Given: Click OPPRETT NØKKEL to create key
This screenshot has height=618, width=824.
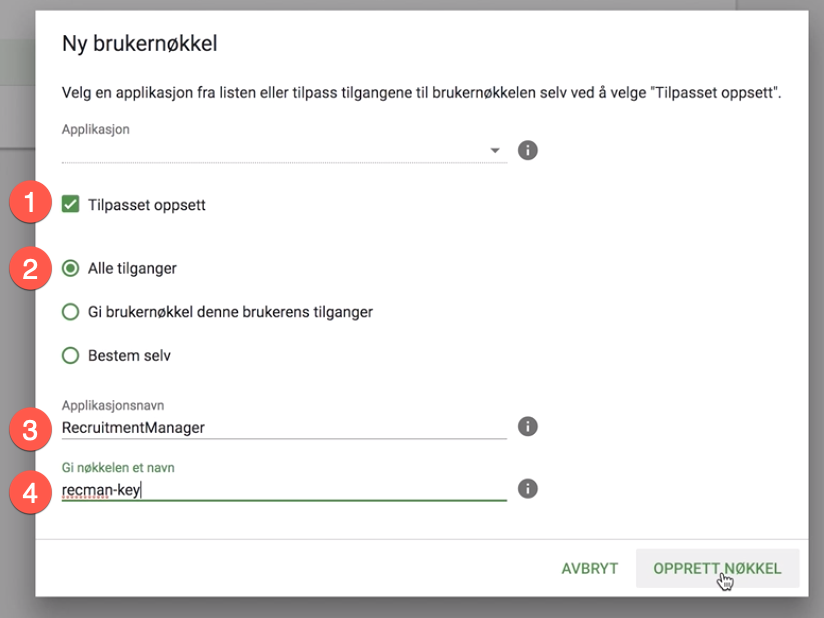Looking at the screenshot, I should [717, 568].
